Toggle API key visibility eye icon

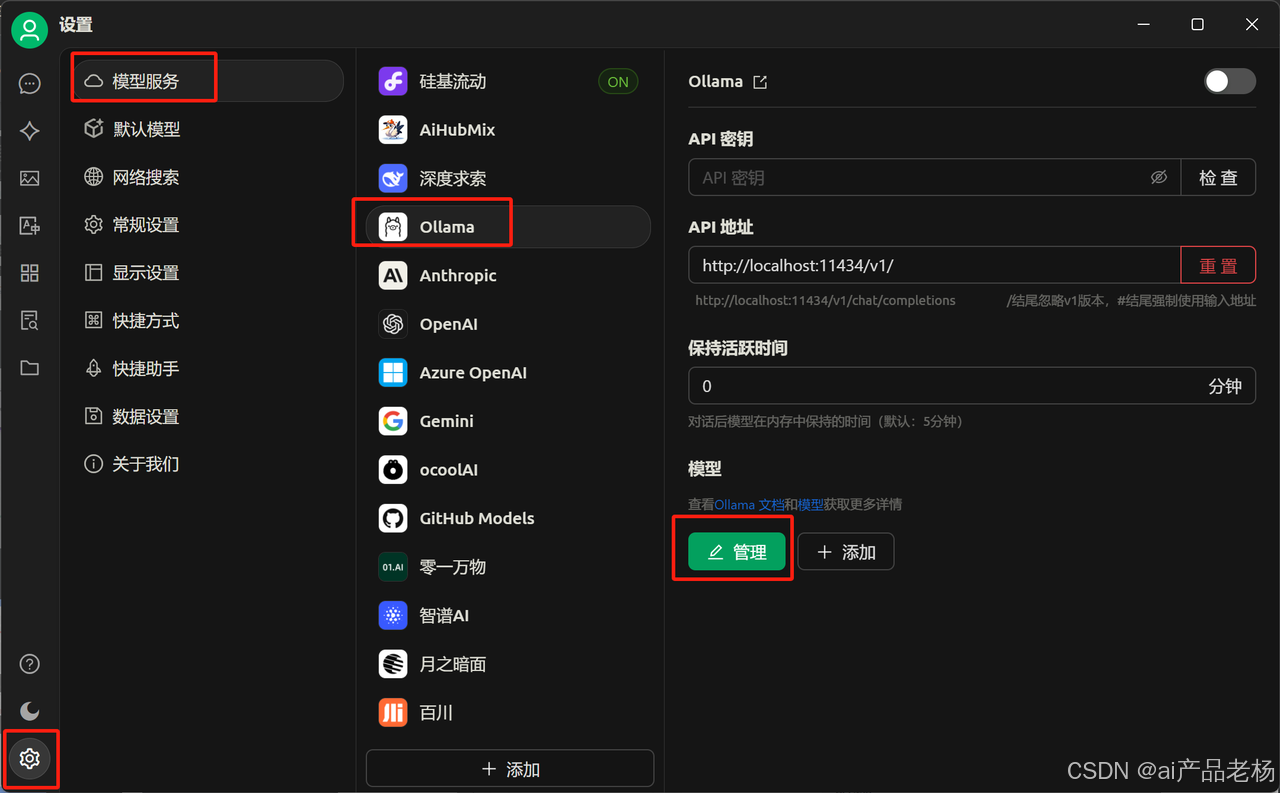point(1159,177)
